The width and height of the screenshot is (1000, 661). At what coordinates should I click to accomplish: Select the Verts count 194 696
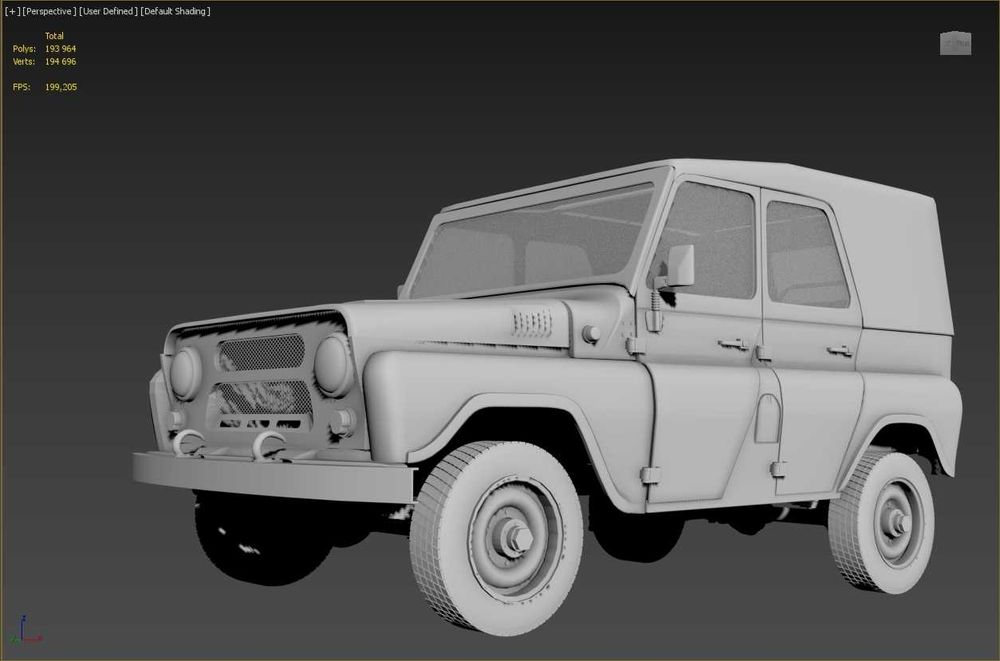pyautogui.click(x=61, y=61)
